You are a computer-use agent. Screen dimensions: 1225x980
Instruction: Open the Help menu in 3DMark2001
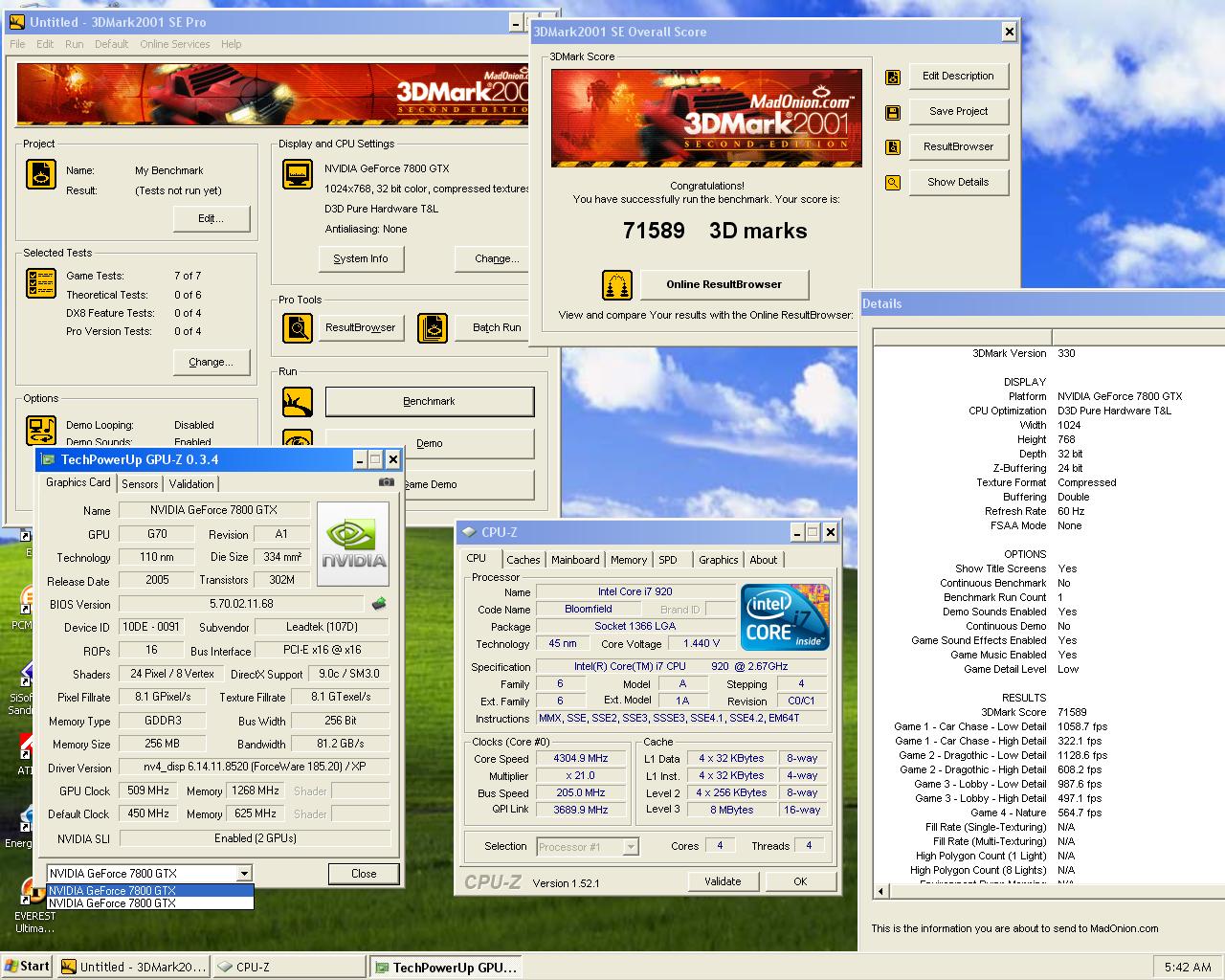(x=231, y=44)
